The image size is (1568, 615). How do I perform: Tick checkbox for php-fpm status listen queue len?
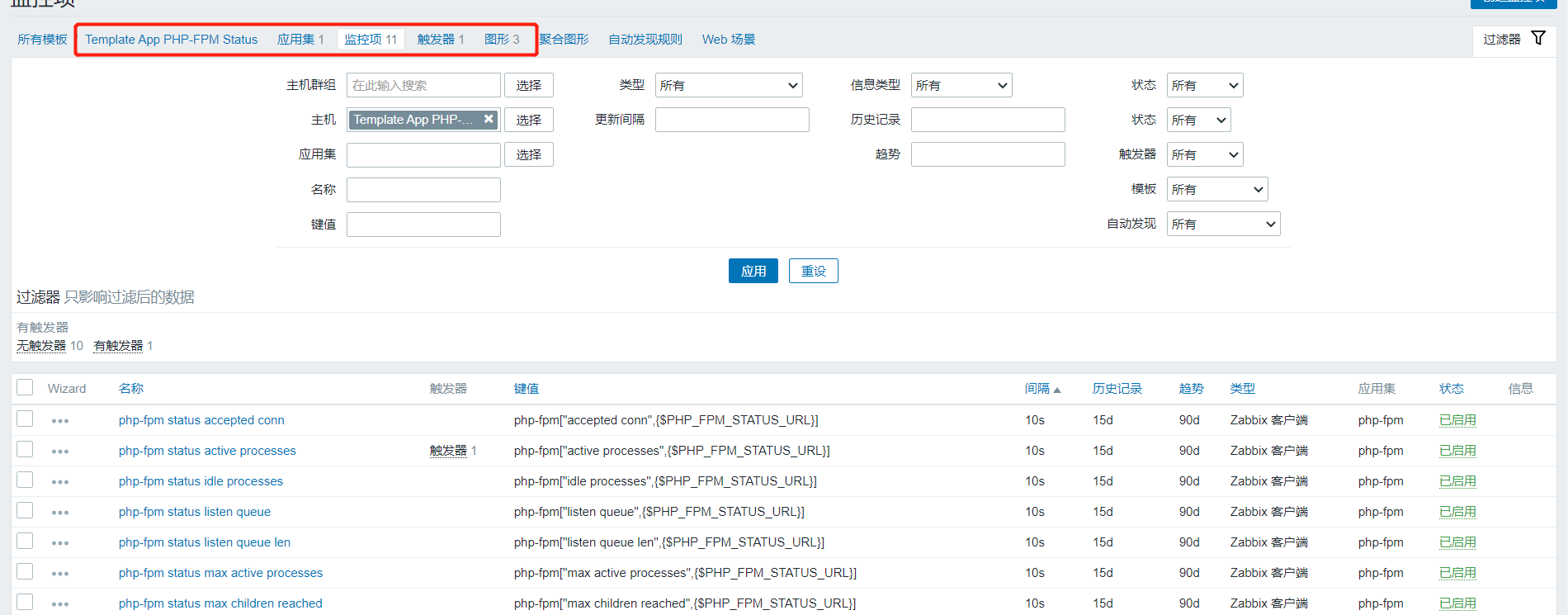point(25,541)
